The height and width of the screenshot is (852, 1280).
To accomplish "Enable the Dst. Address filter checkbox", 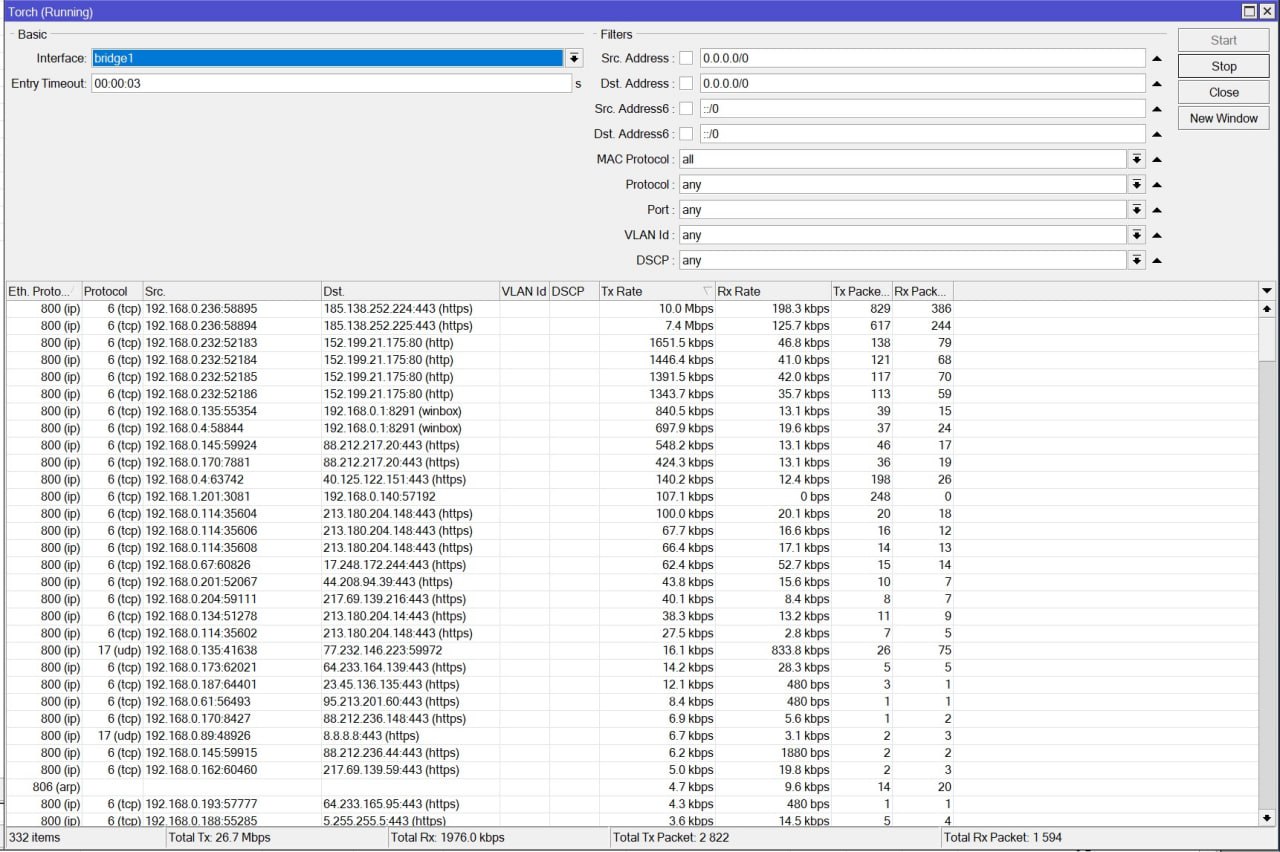I will point(686,83).
